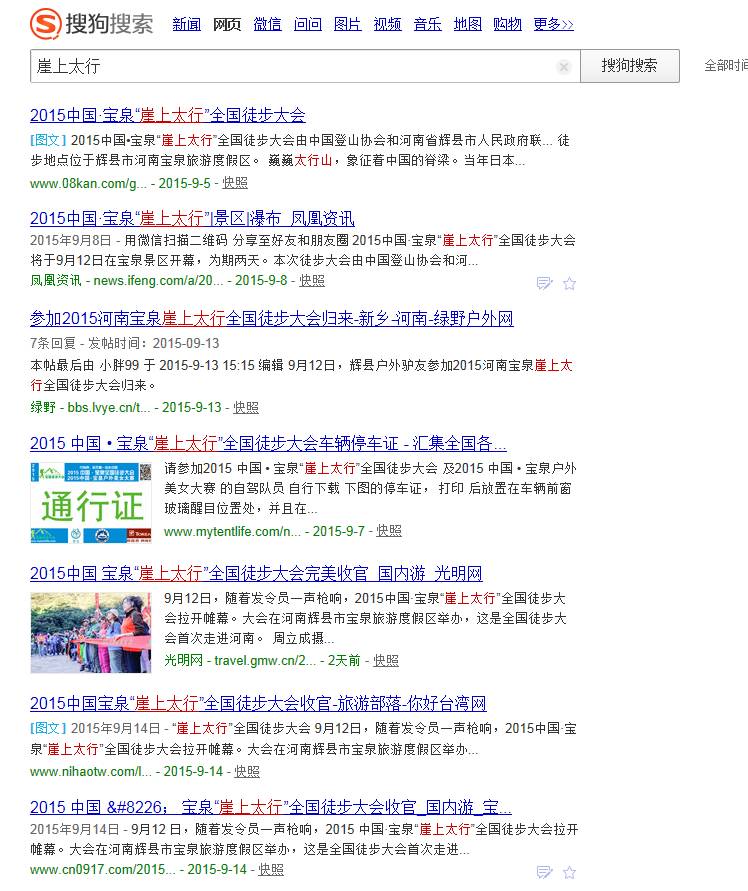Viewport: 748px width, 891px height.
Task: Click the star icon beside the 凤凰资讯 result
Action: point(570,283)
